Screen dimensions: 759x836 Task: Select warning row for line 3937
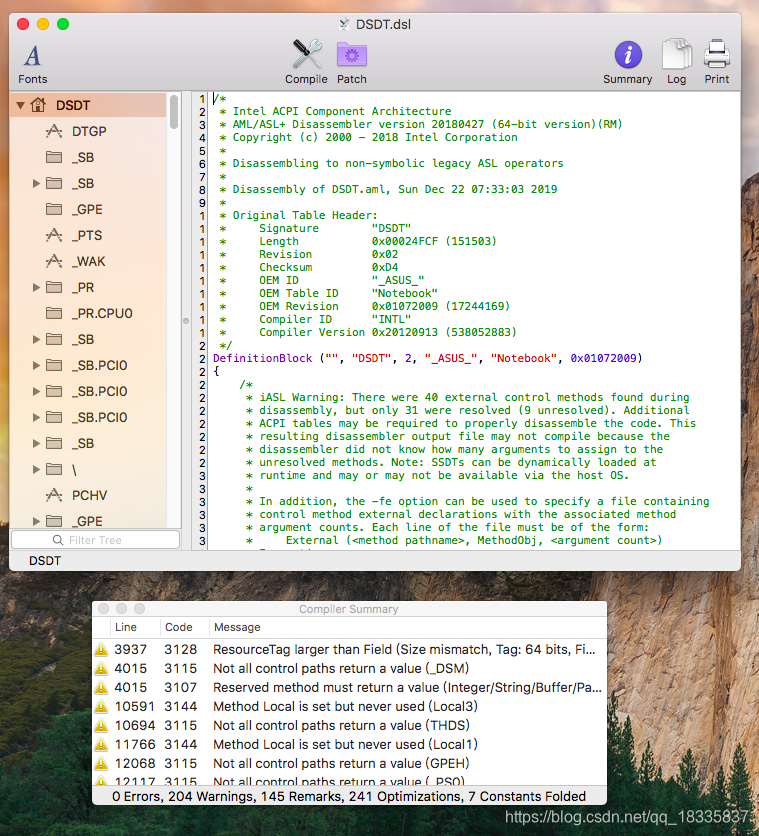click(349, 649)
